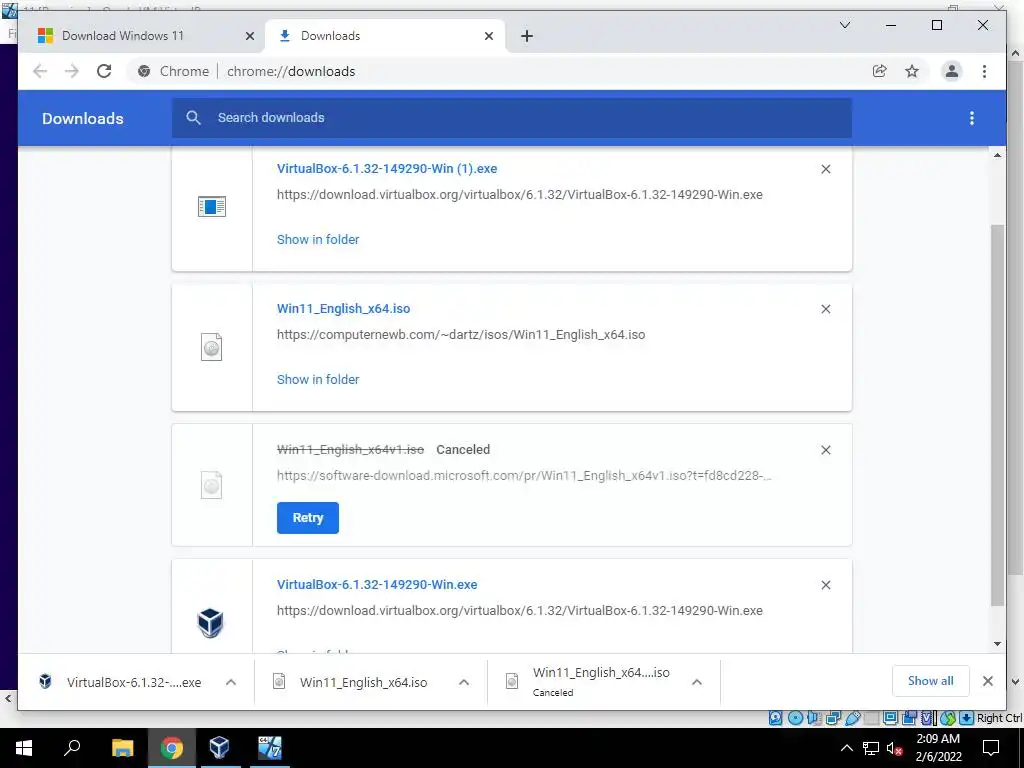Expand options for VirtualBox exe shelf item
The width and height of the screenshot is (1024, 768).
[x=231, y=682]
